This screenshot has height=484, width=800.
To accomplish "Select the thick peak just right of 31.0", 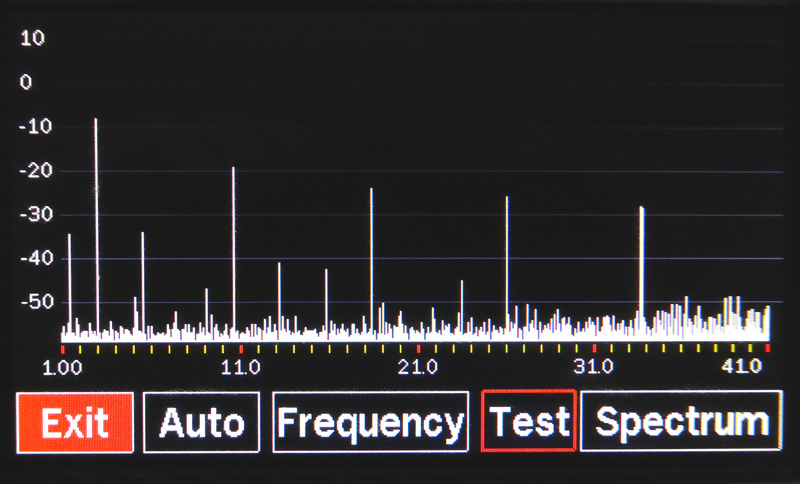I will pyautogui.click(x=641, y=260).
